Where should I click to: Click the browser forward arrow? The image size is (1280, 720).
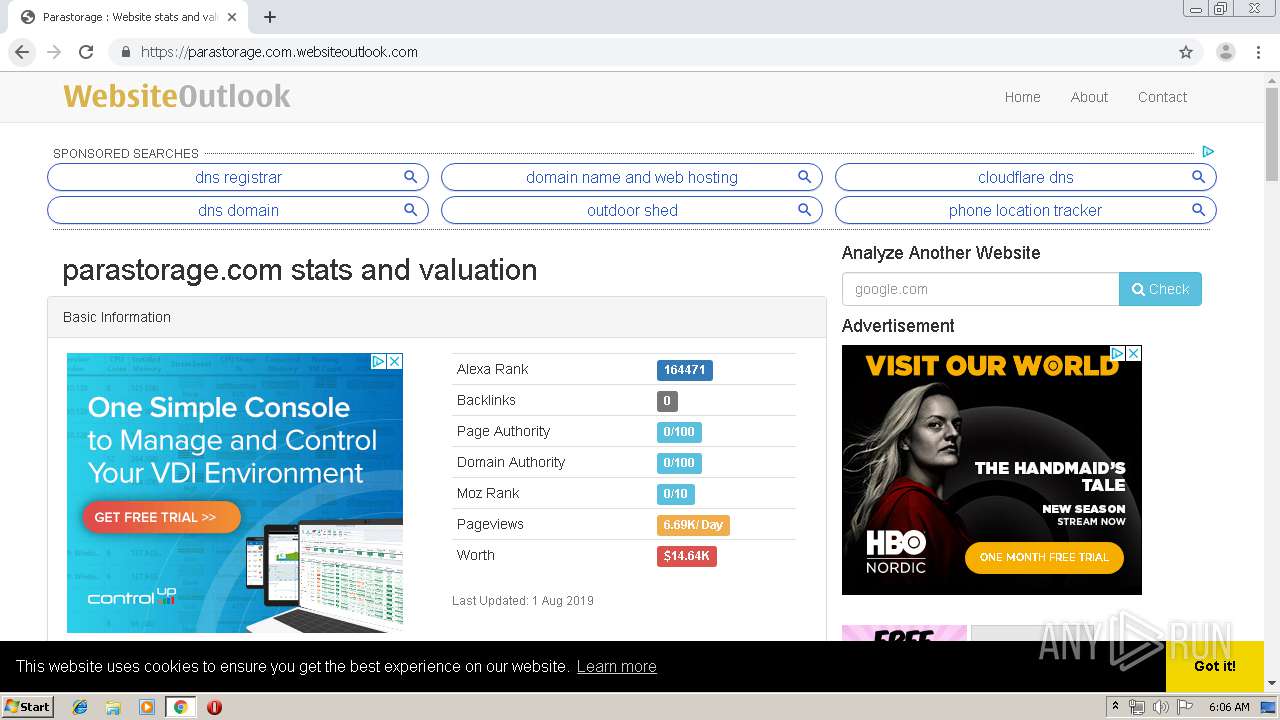[54, 52]
